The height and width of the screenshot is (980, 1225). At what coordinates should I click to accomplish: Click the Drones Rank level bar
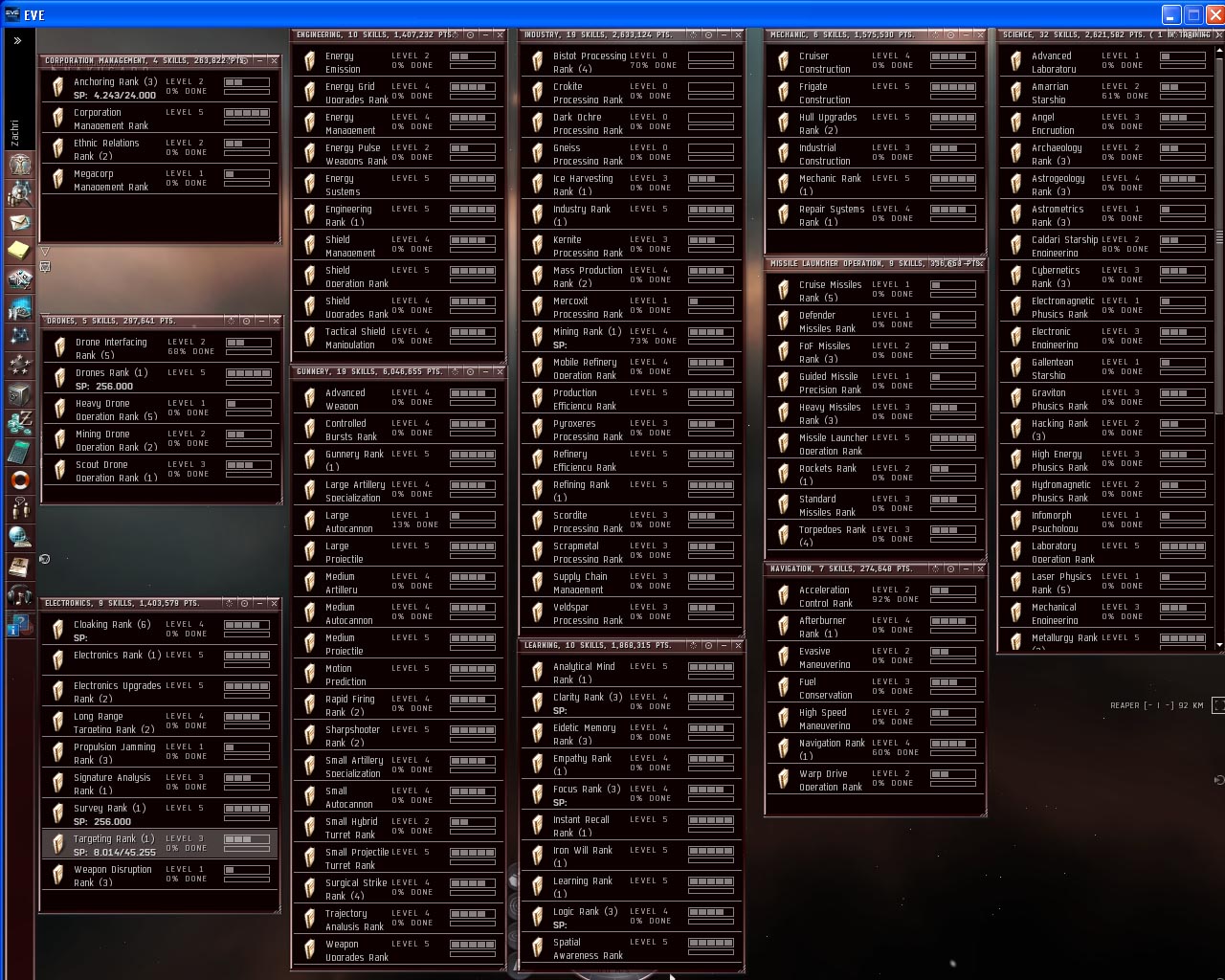coord(249,373)
